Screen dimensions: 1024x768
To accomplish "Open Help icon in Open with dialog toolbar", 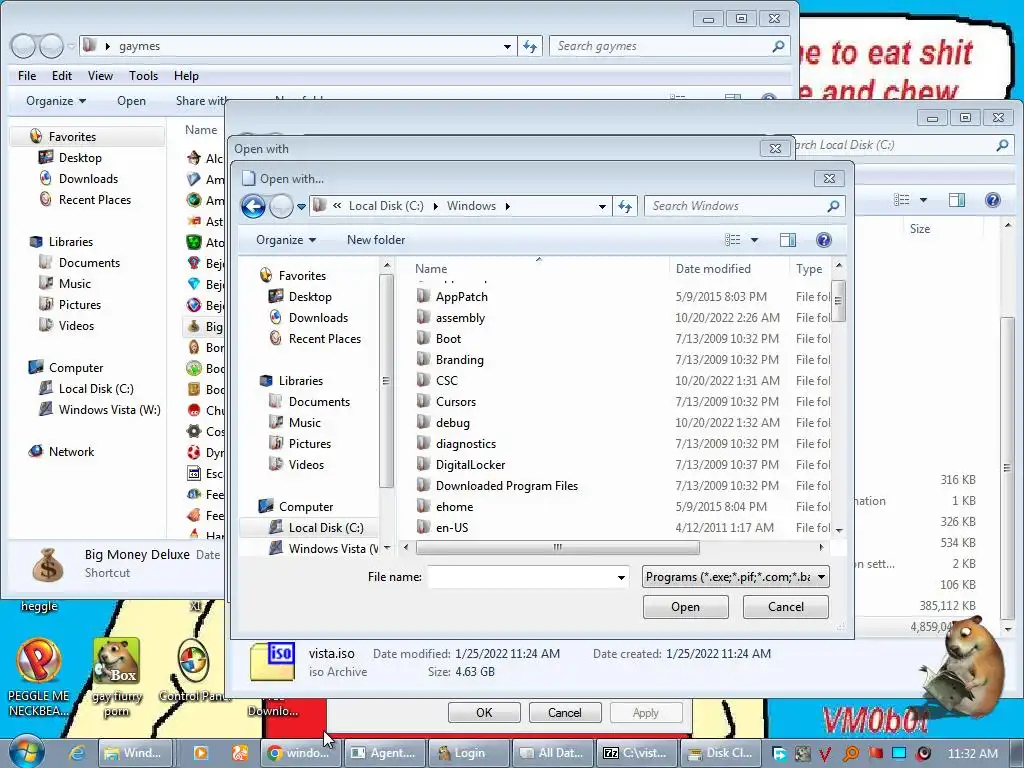I will point(824,240).
